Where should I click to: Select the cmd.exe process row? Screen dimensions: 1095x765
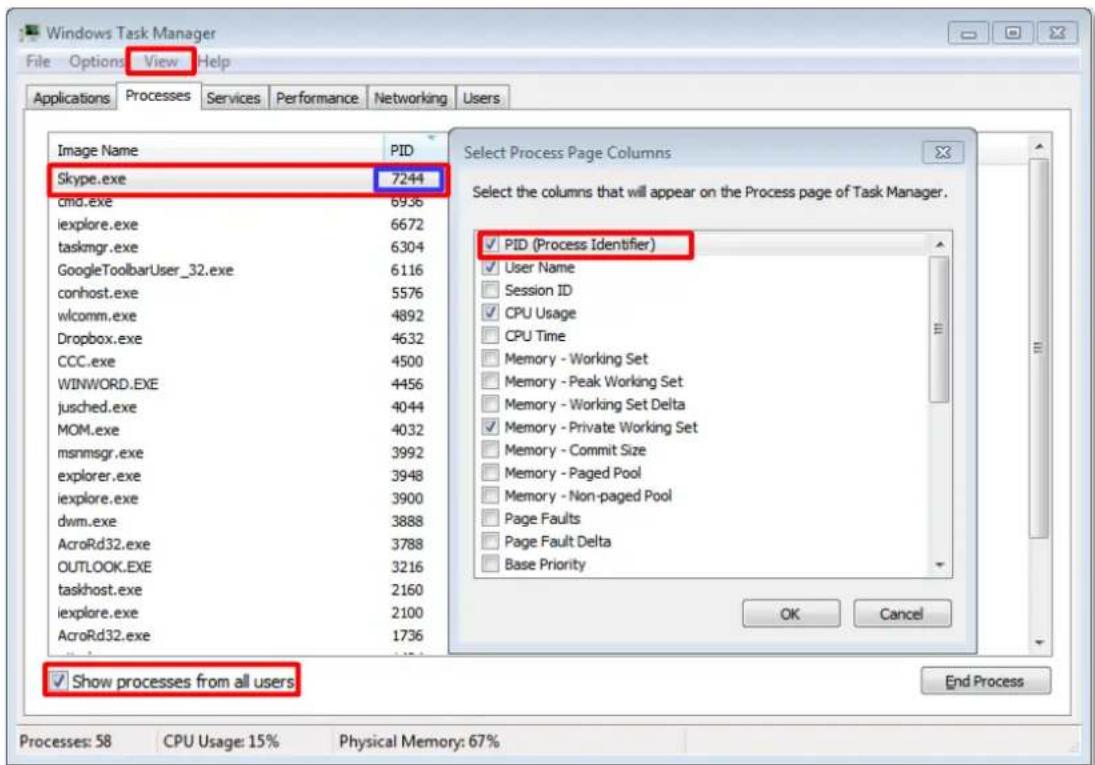pos(248,201)
